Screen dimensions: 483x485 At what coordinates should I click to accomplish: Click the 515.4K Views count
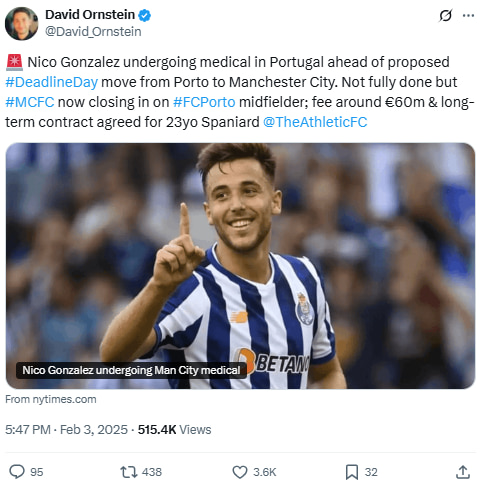(174, 430)
